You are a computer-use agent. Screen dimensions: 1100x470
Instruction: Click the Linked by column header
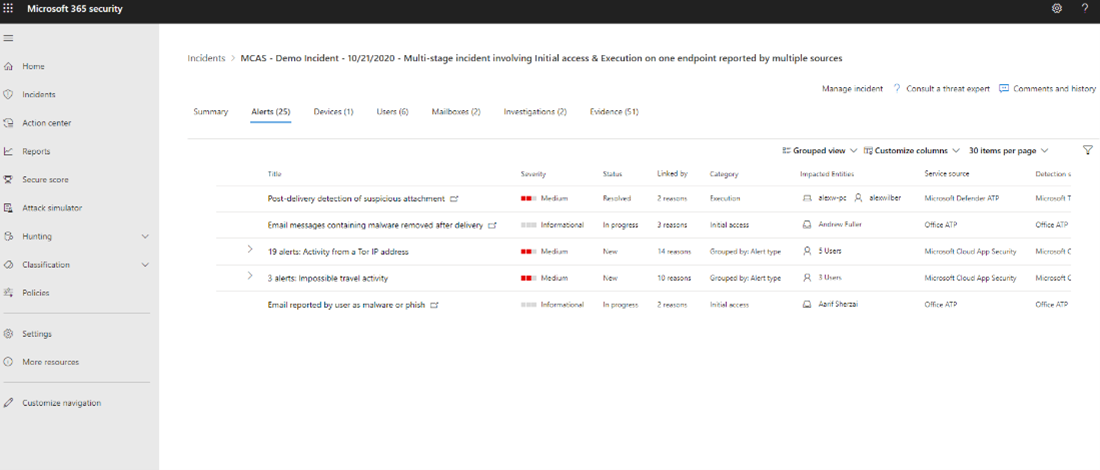click(x=672, y=174)
